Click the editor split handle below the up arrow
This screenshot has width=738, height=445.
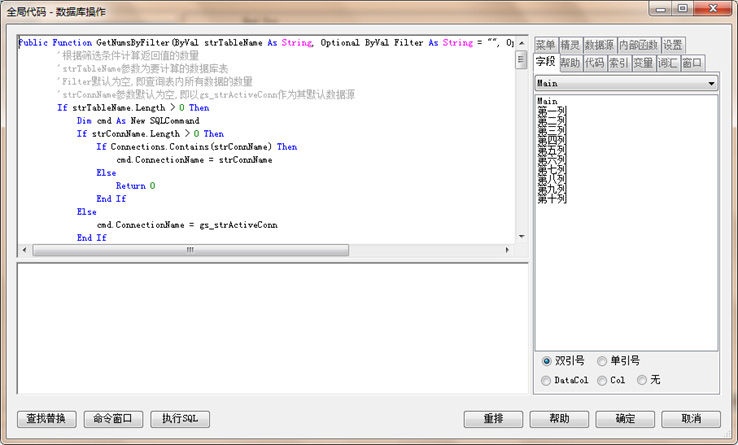click(x=521, y=60)
